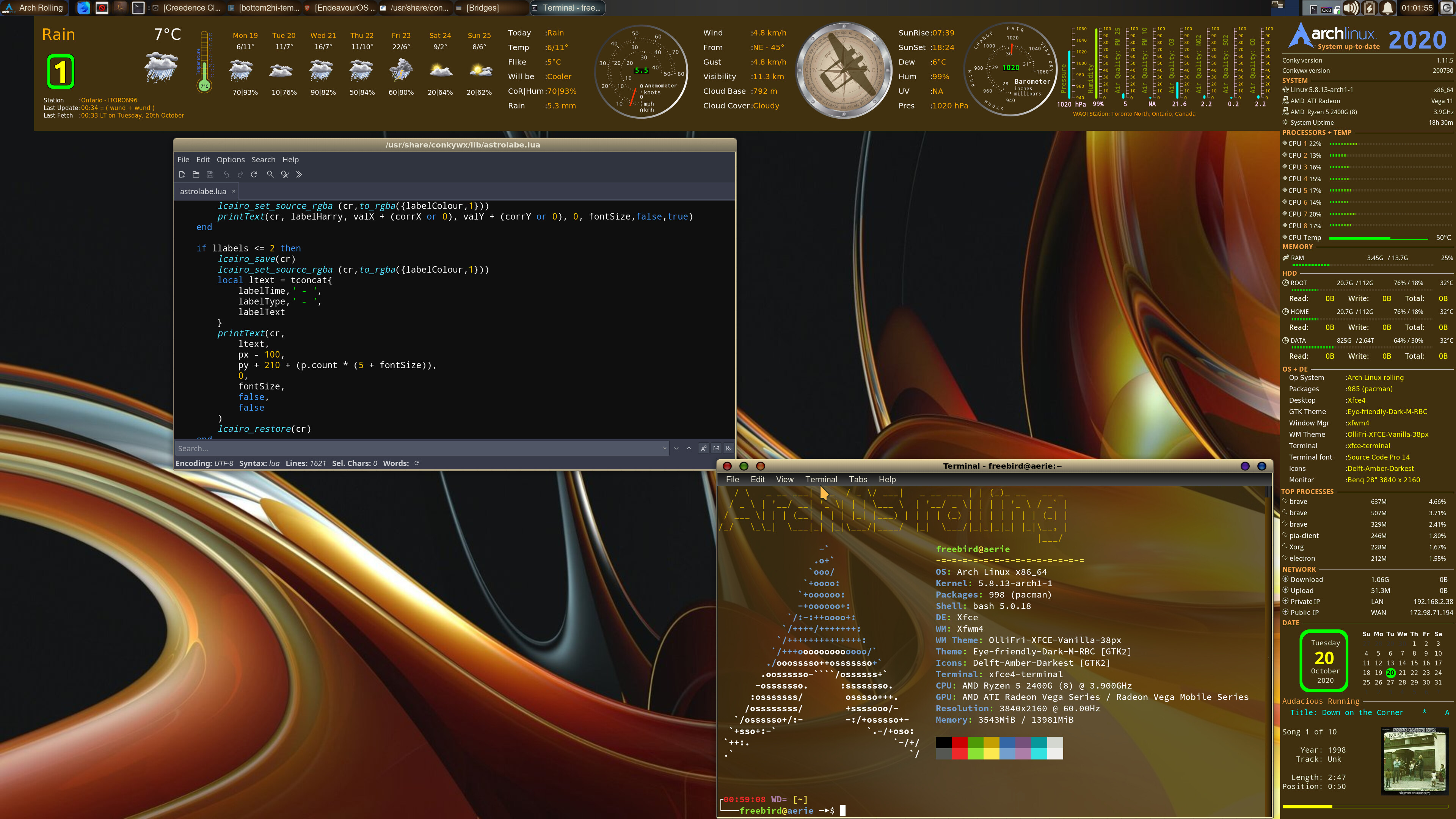Open the Terminal menu in terminal window
The width and height of the screenshot is (1456, 819).
(821, 480)
